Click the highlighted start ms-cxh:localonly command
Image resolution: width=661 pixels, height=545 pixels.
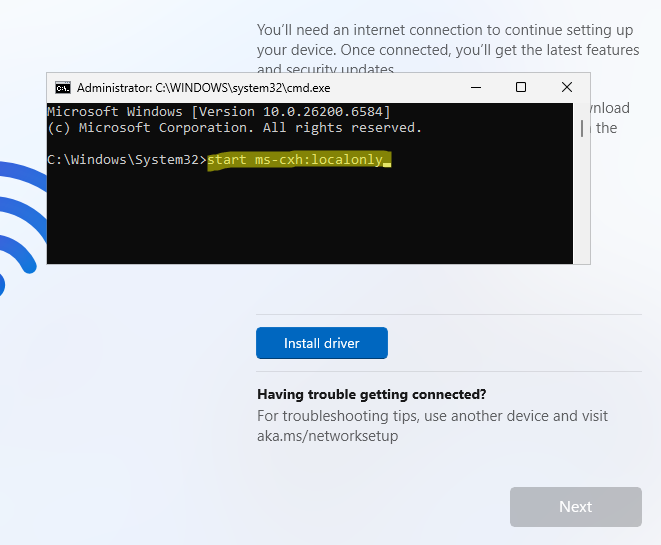[x=294, y=160]
